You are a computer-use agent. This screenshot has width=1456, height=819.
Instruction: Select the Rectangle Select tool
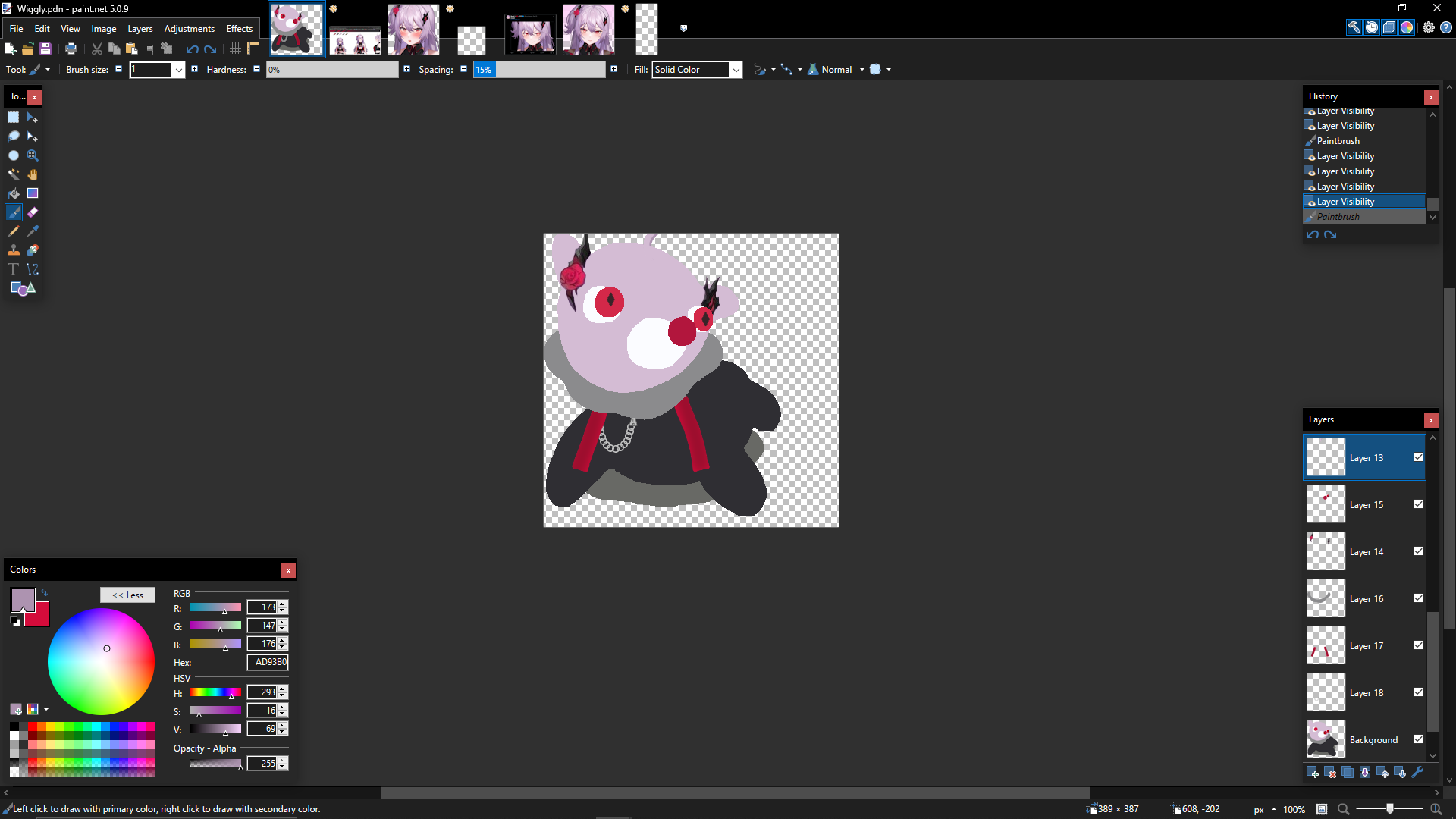14,118
